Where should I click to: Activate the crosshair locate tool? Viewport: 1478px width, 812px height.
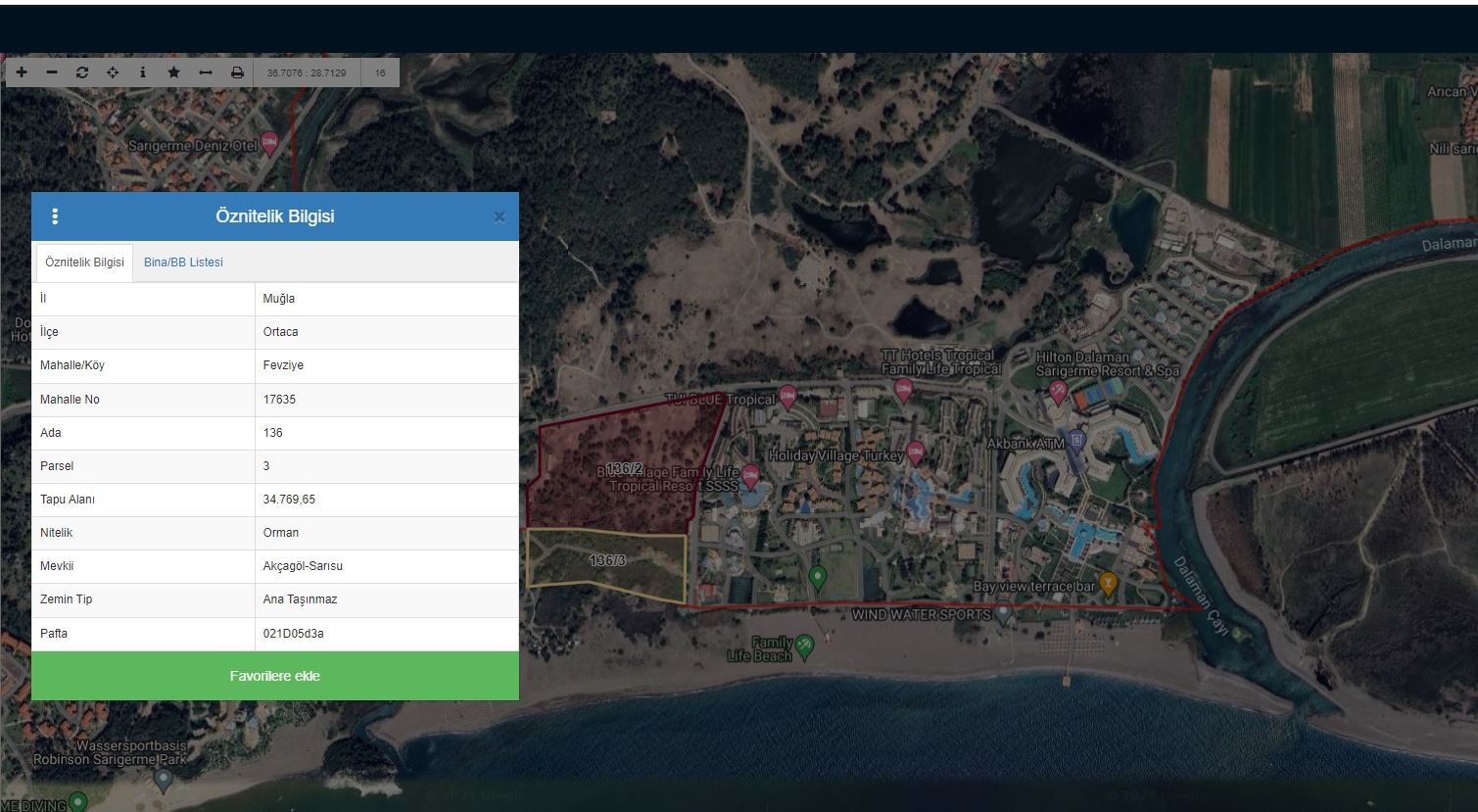click(x=113, y=72)
